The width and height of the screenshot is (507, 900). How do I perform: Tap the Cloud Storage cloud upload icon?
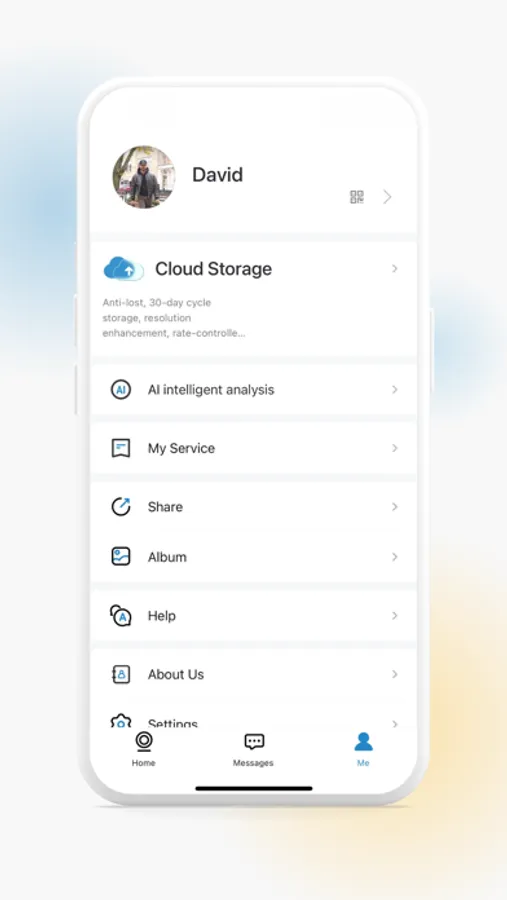123,268
